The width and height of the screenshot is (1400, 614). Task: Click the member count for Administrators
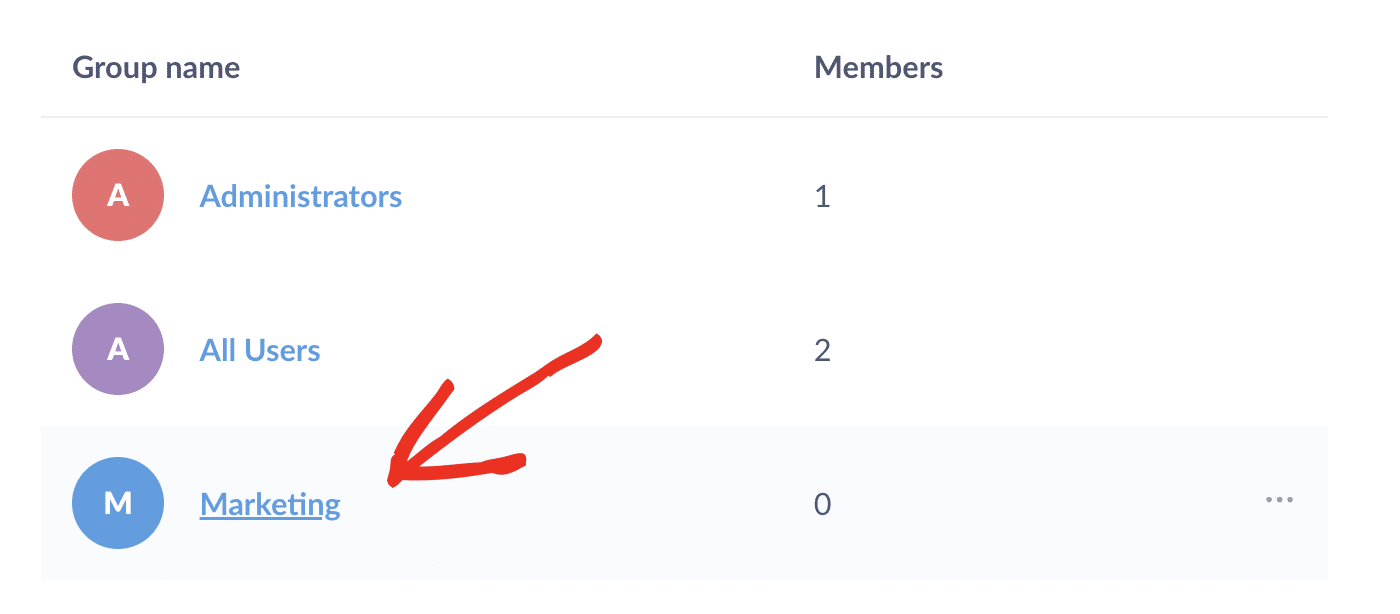pos(823,196)
